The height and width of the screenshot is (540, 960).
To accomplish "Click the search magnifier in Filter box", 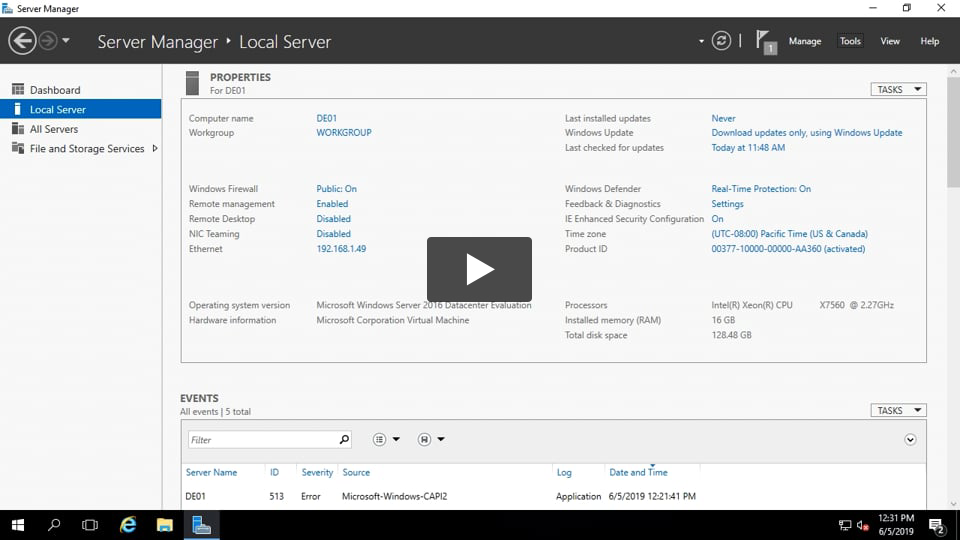I will click(x=344, y=439).
